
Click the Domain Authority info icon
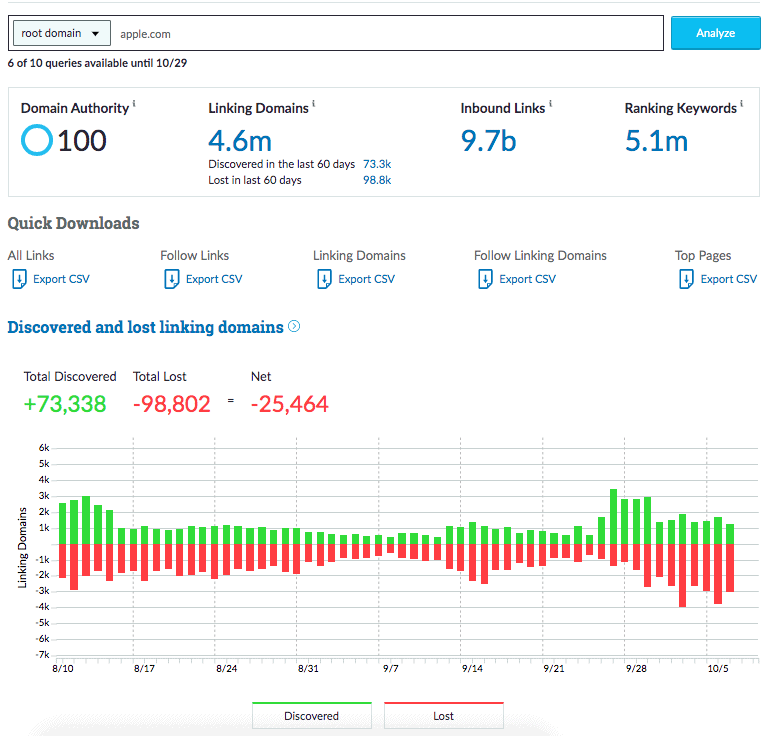coord(134,103)
